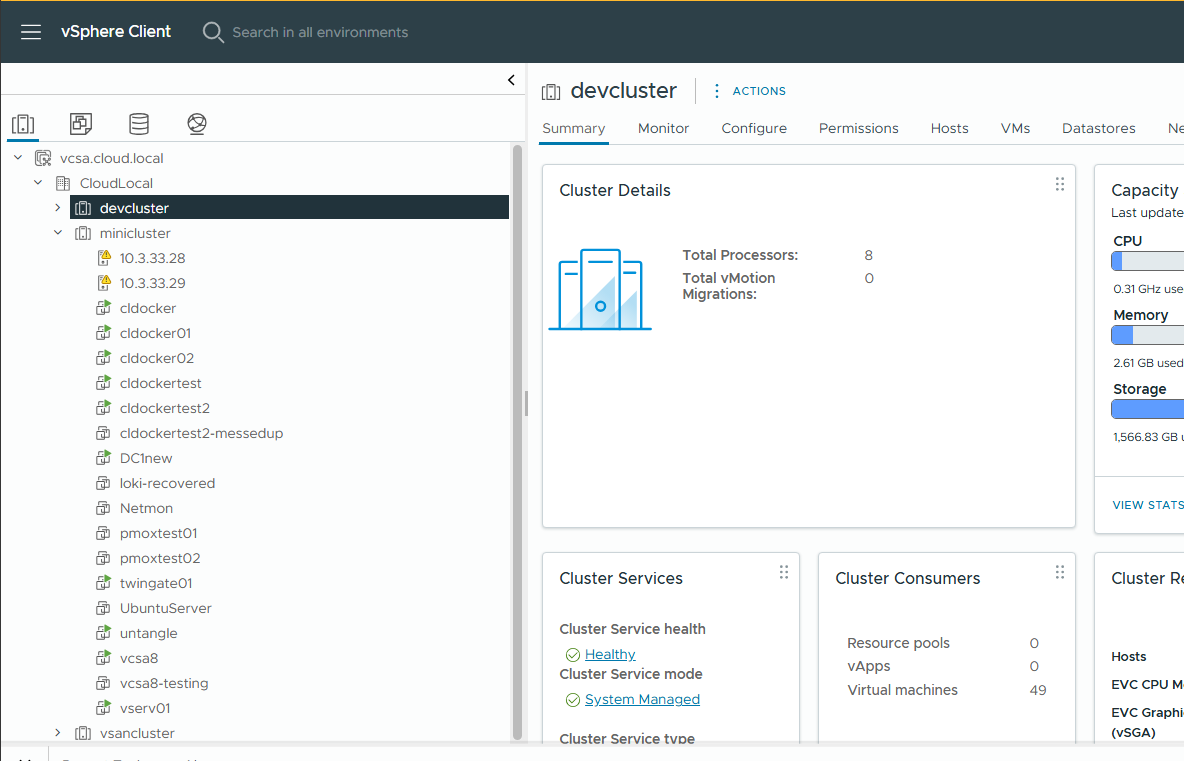Click the Cluster Services card drag handle
The height and width of the screenshot is (761, 1184).
(784, 572)
